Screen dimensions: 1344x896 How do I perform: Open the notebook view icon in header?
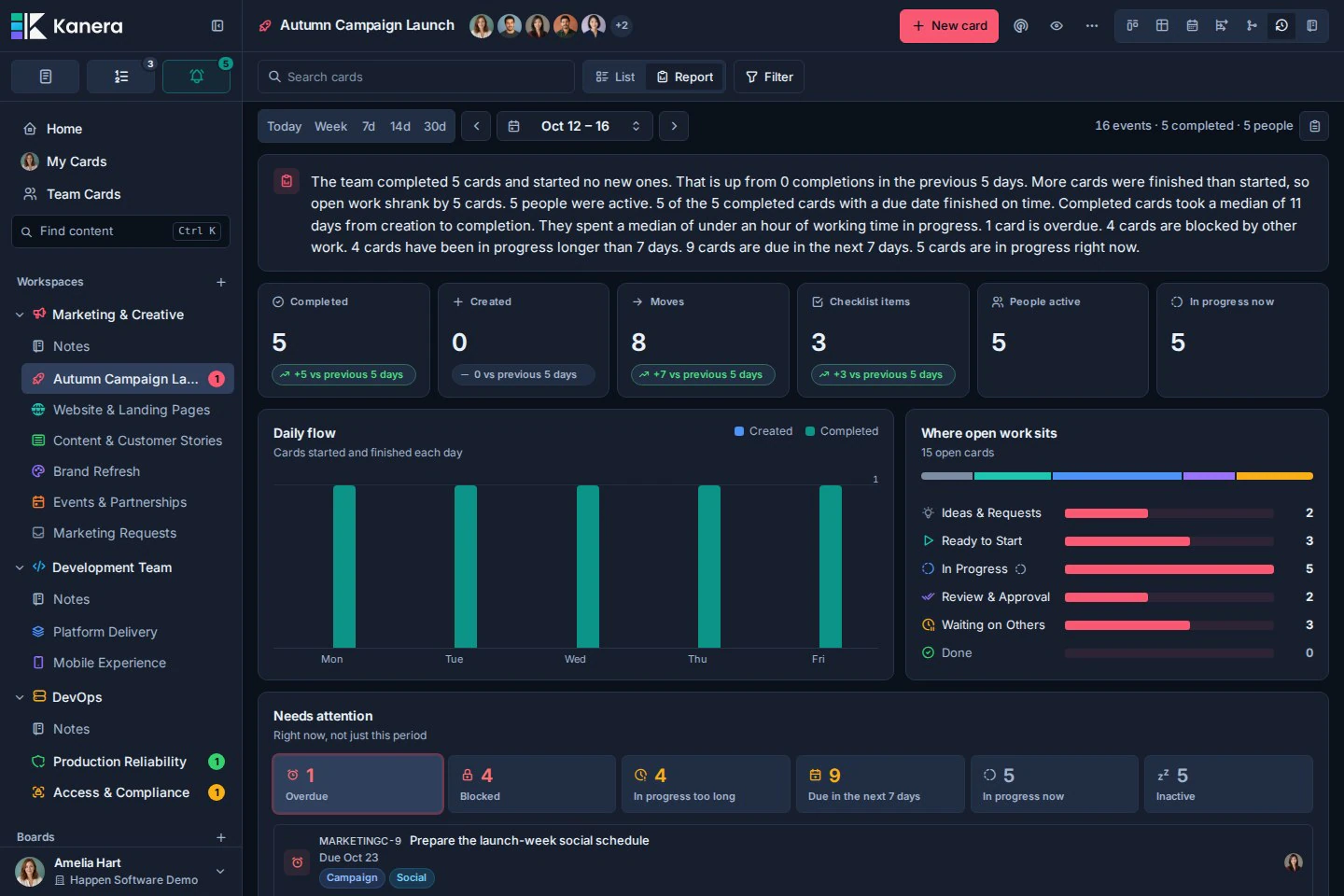coord(1311,25)
